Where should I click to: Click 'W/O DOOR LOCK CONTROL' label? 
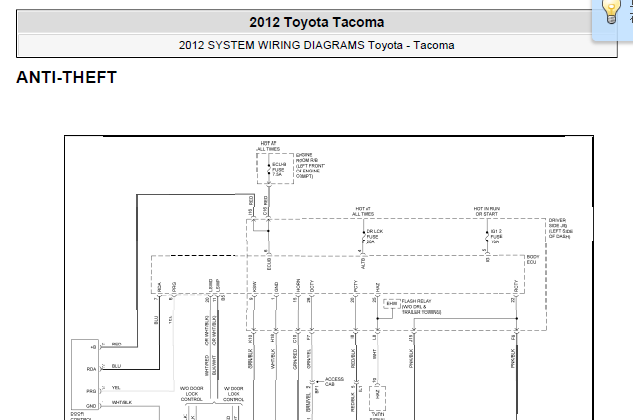pyautogui.click(x=192, y=394)
